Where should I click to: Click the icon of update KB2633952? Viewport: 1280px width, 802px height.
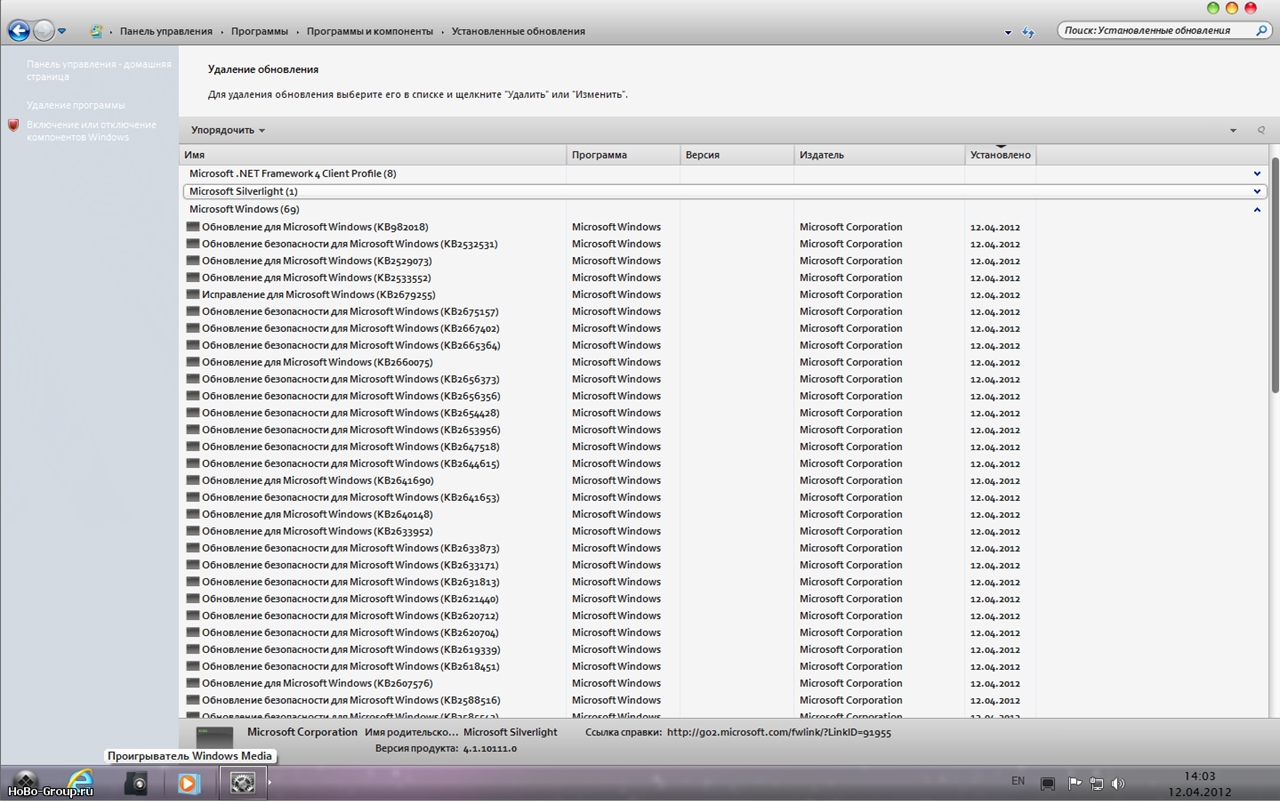[x=193, y=531]
